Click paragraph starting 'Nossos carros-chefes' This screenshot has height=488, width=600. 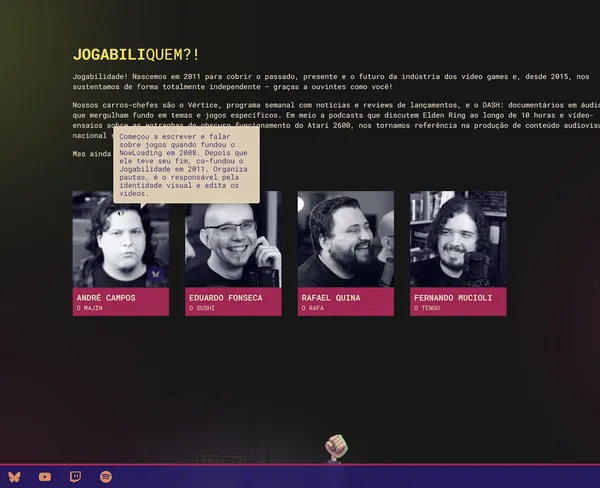click(336, 120)
